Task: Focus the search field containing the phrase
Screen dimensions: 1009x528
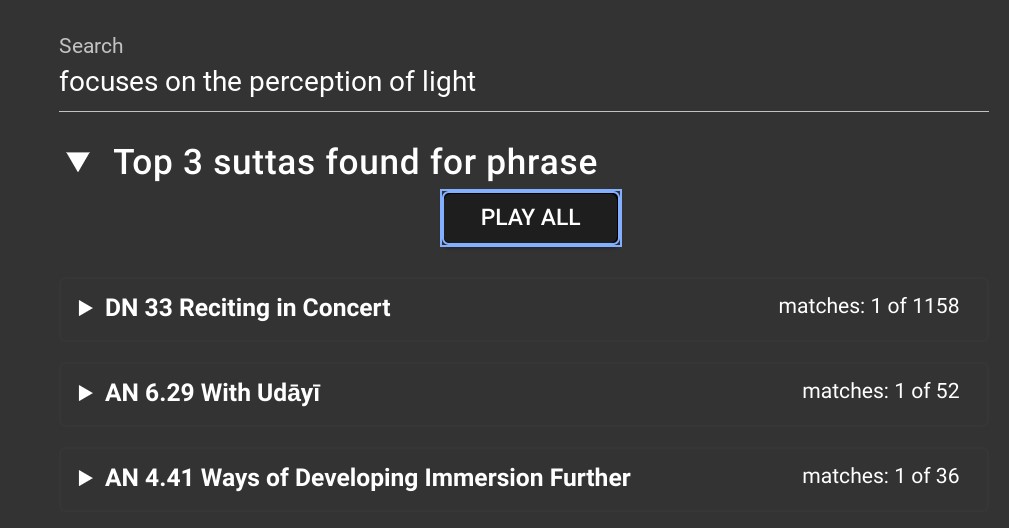Action: click(524, 82)
